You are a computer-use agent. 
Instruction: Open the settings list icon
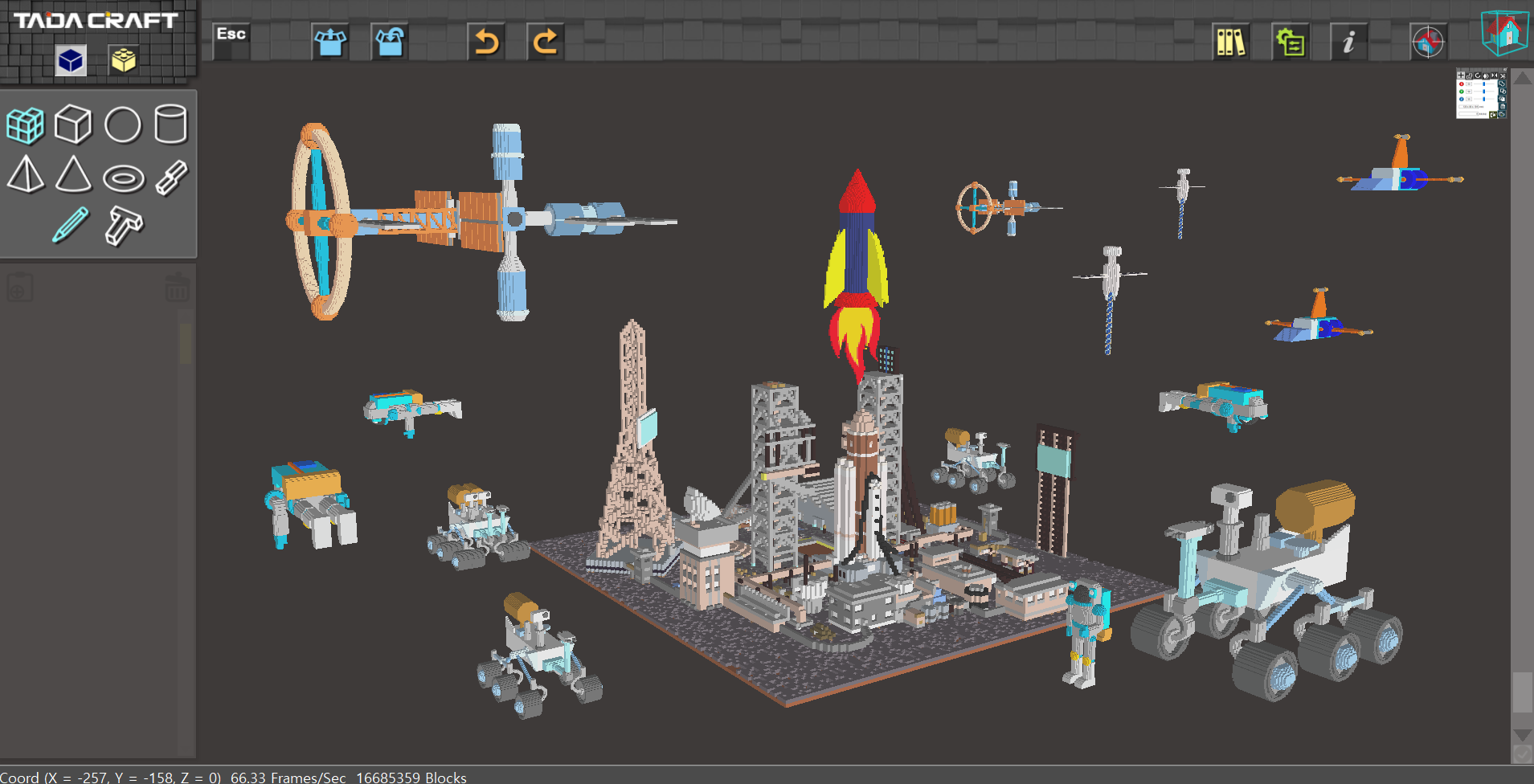click(x=1290, y=42)
